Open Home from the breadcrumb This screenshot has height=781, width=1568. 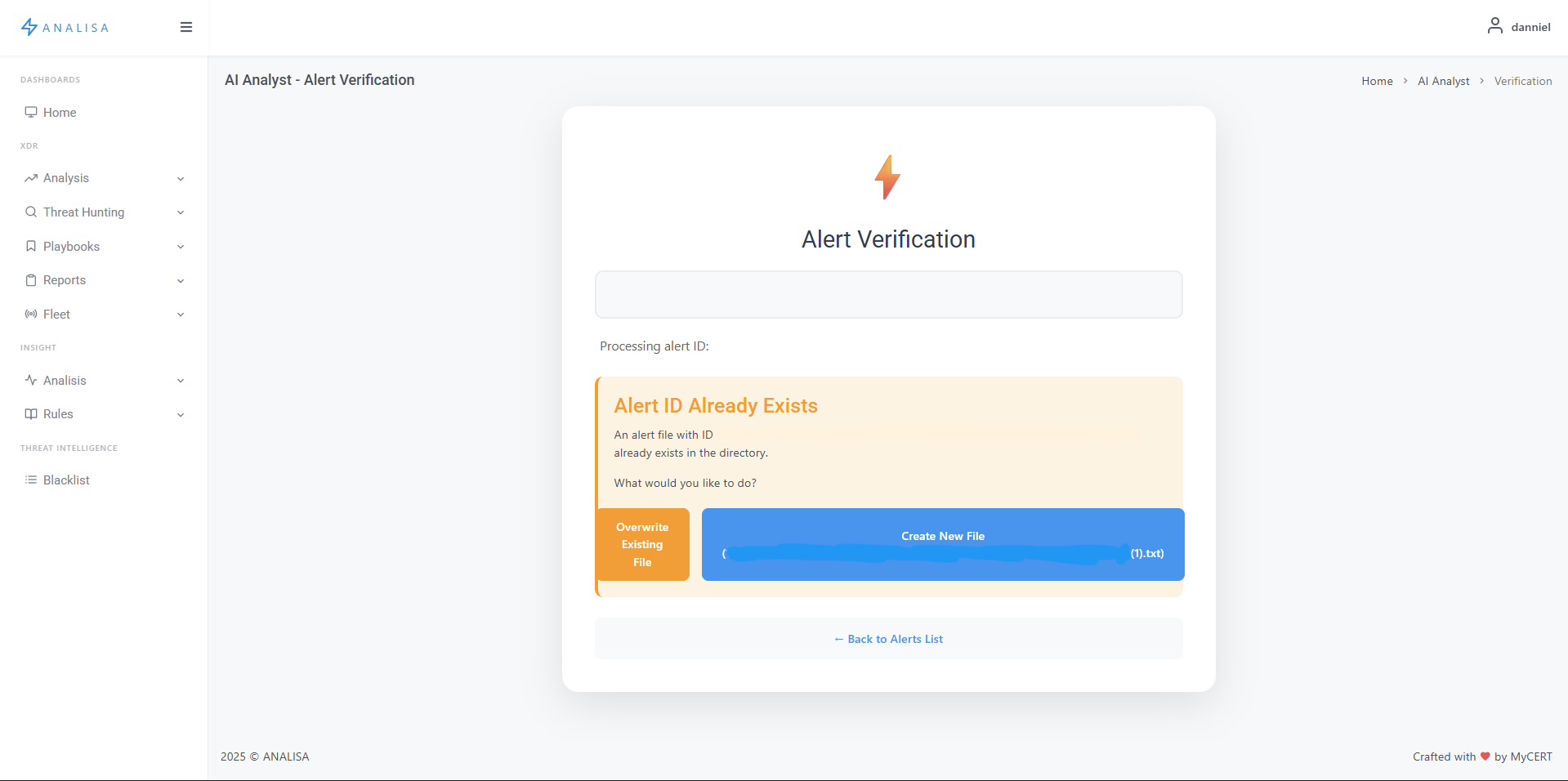[1377, 80]
